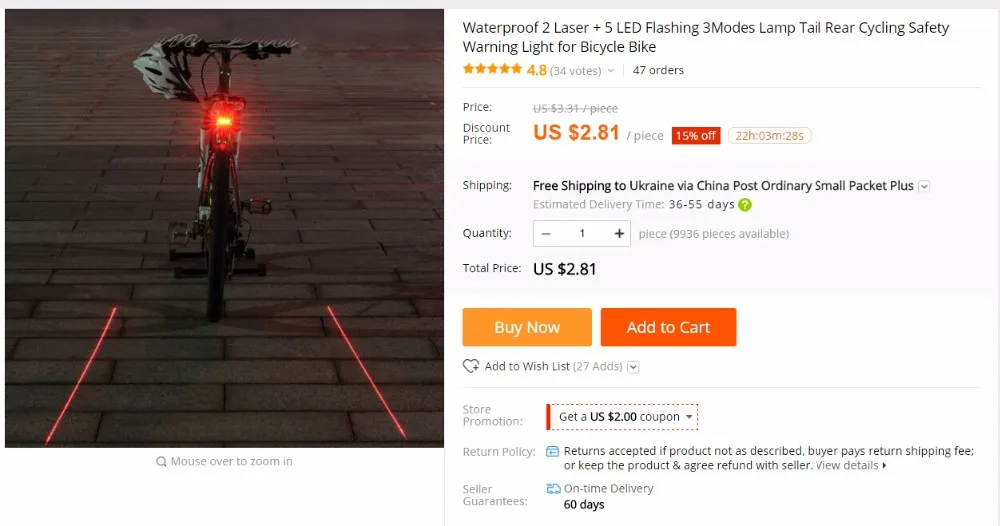Click the magnifier icon under product image
The height and width of the screenshot is (526, 1000).
point(161,462)
